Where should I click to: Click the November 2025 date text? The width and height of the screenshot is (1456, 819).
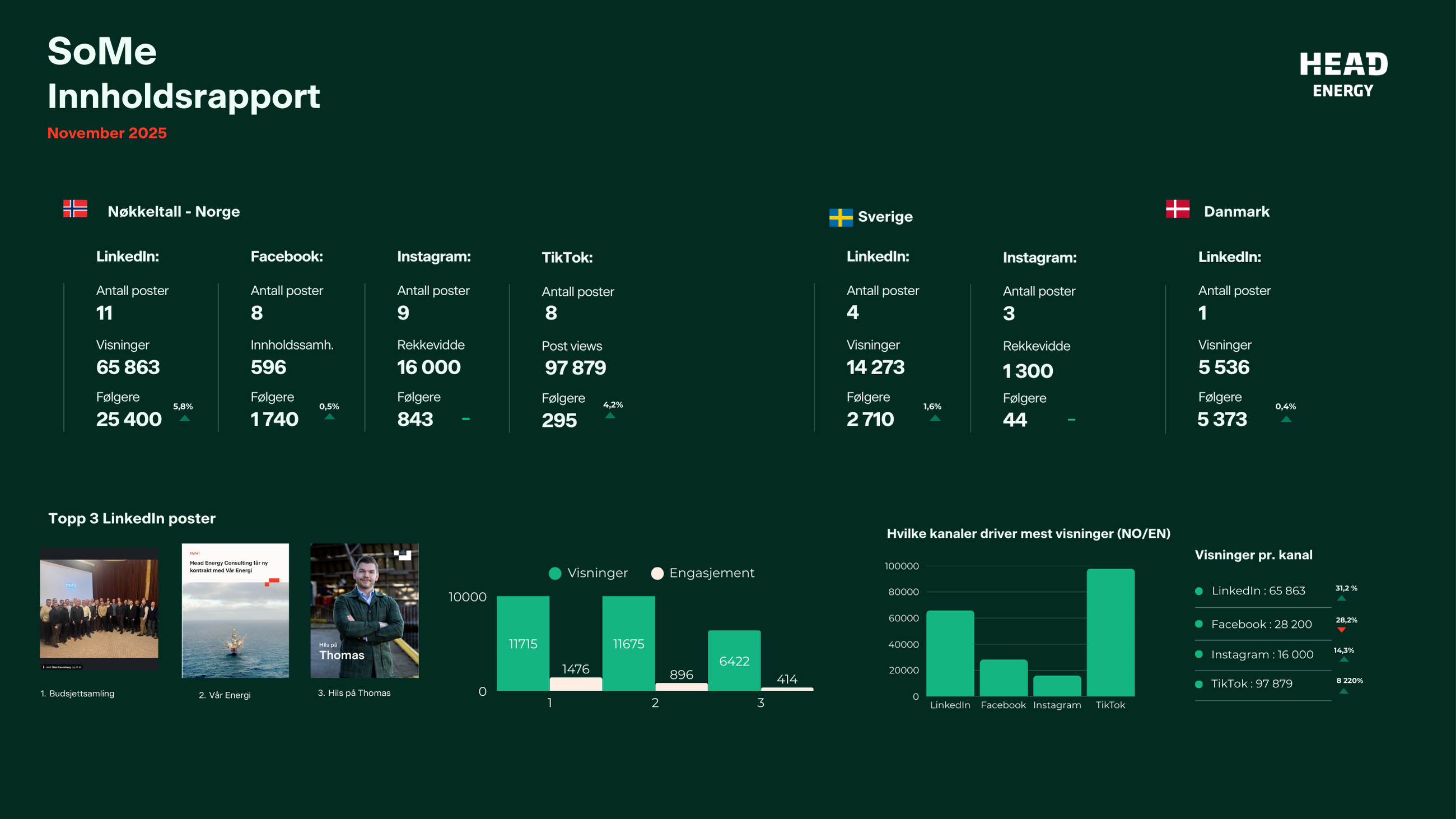pos(107,133)
